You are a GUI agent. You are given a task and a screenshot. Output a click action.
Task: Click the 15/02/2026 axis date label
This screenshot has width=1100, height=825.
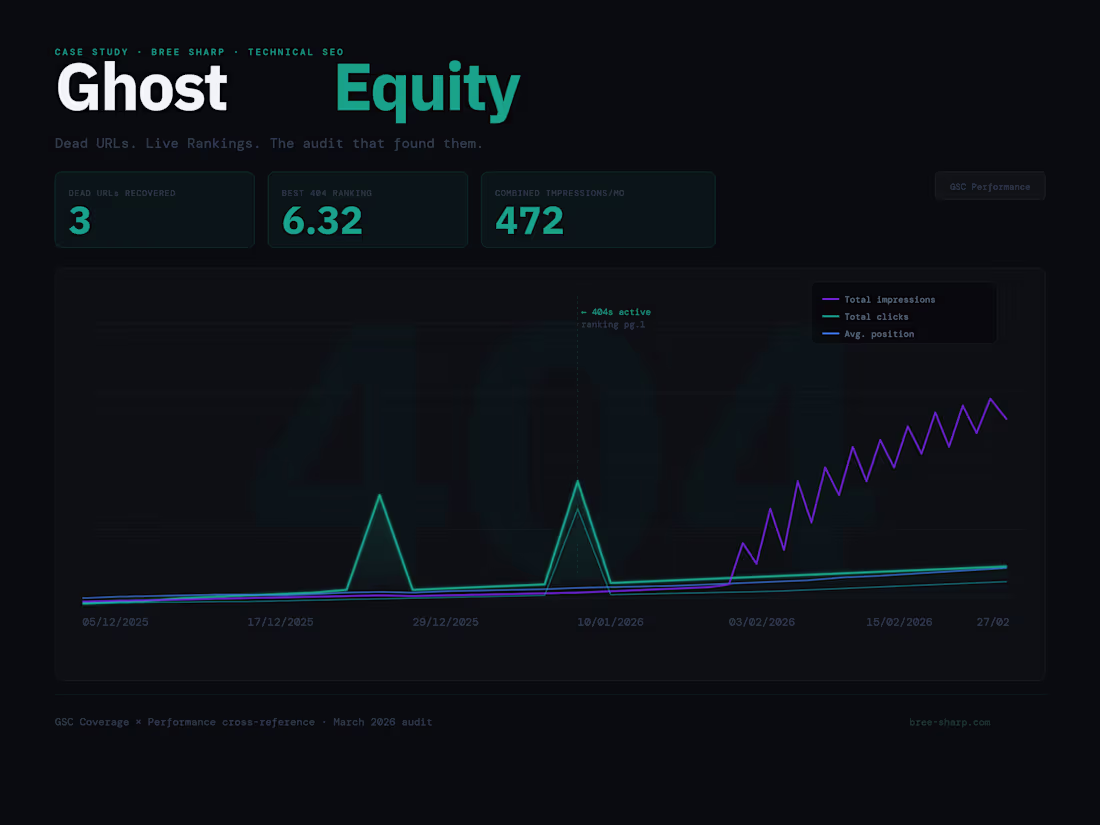[x=899, y=622]
